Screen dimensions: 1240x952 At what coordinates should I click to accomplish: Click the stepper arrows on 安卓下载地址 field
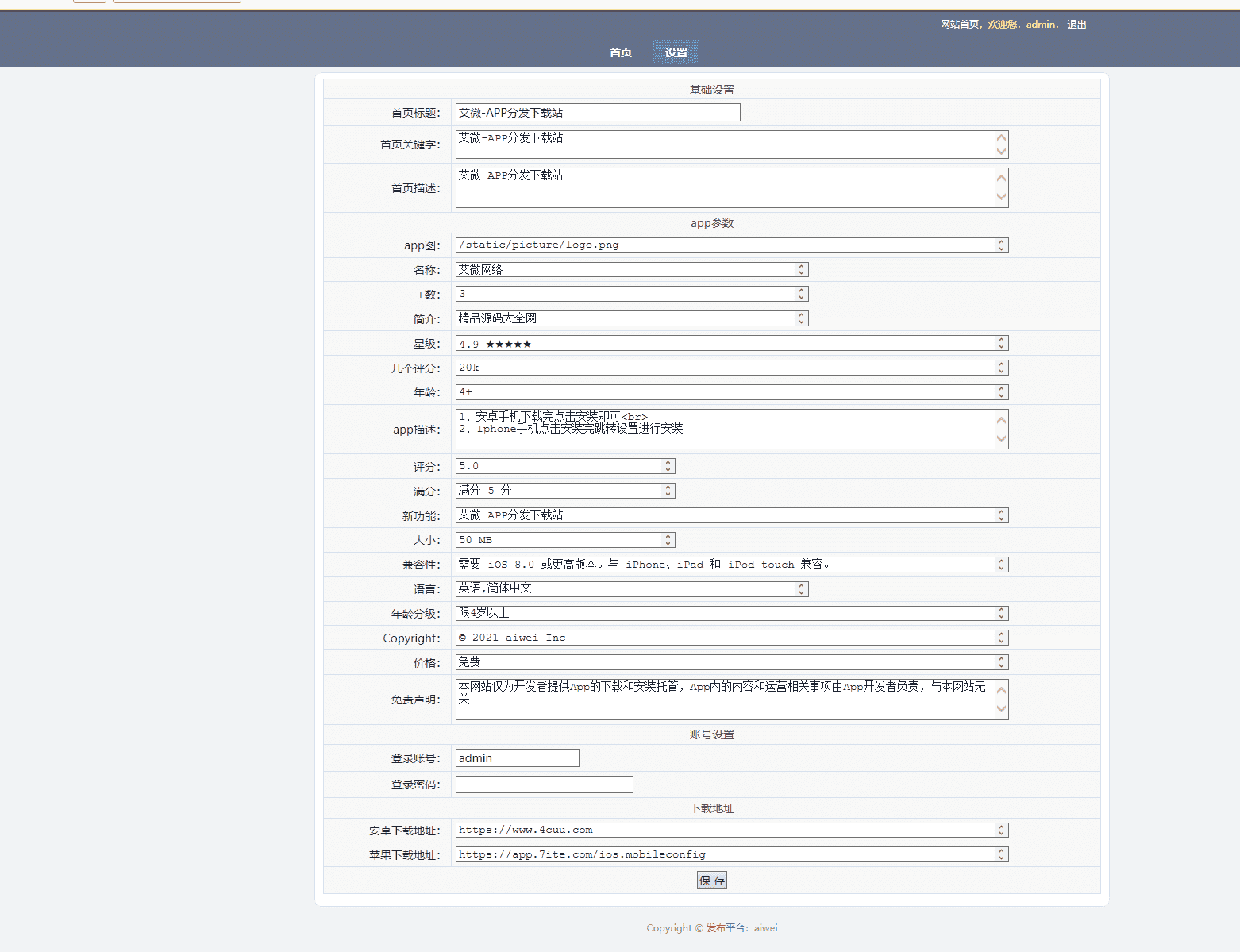pos(1001,831)
